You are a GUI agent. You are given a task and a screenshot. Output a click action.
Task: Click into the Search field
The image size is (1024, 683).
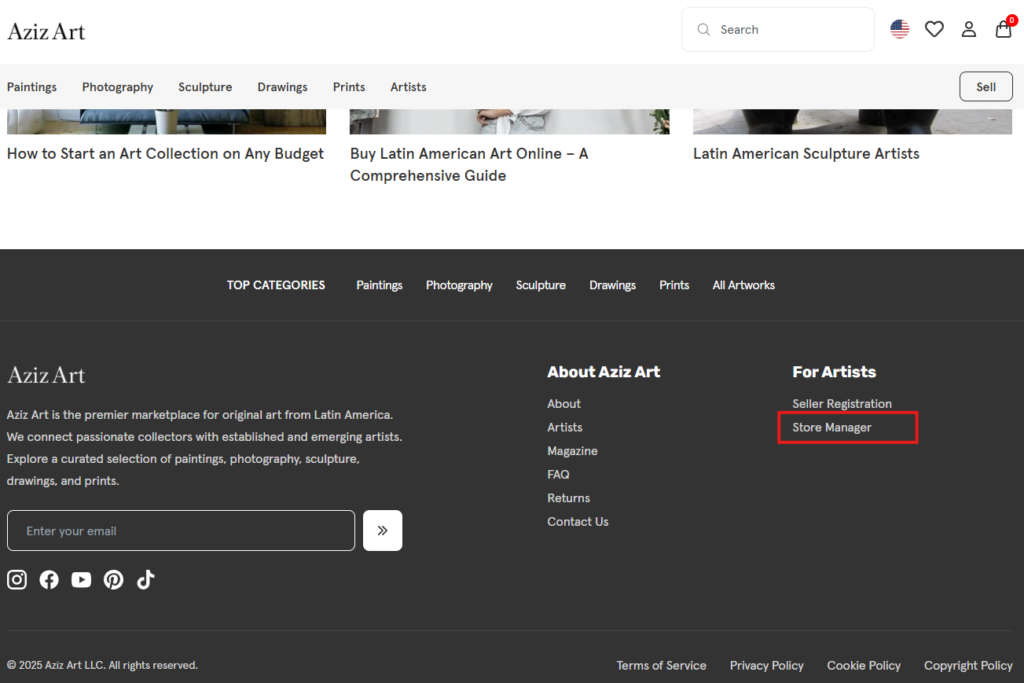pos(790,30)
